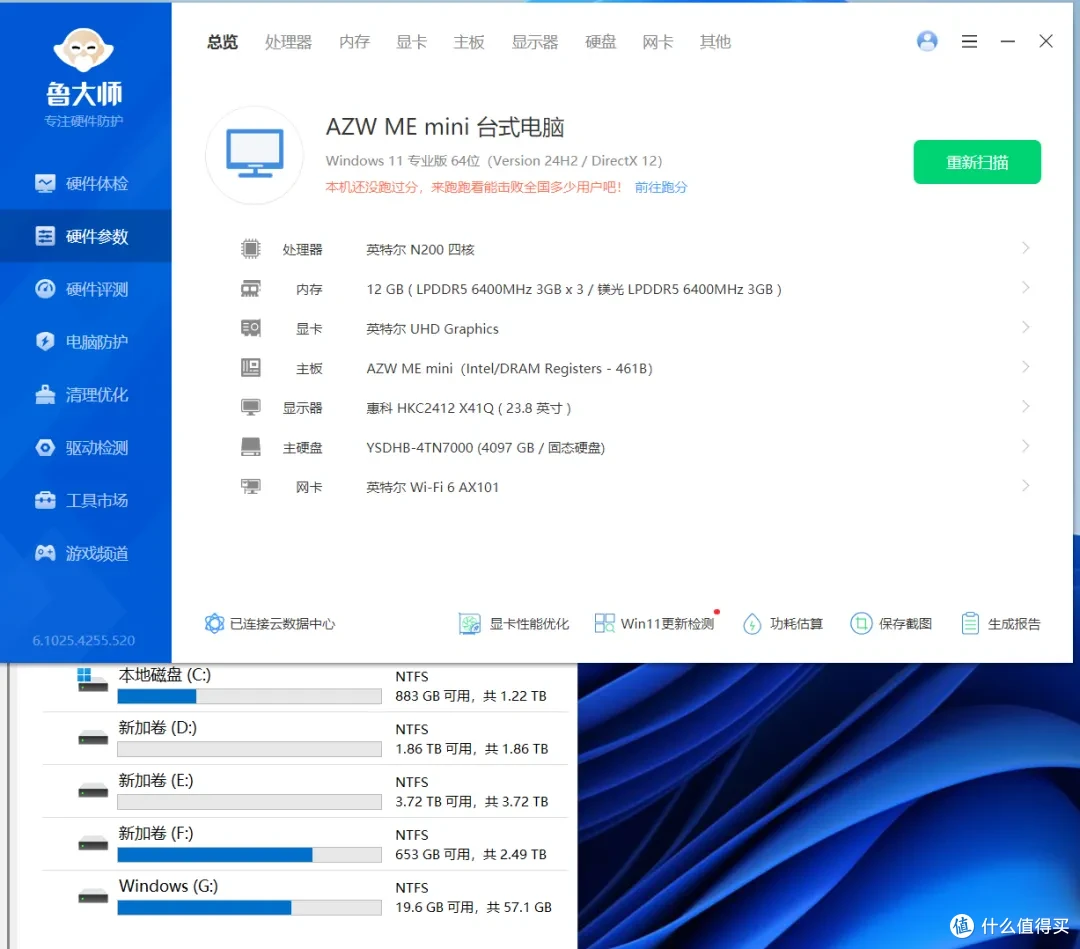Click the 鲁大师 logo avatar
The height and width of the screenshot is (949, 1080).
pyautogui.click(x=83, y=50)
